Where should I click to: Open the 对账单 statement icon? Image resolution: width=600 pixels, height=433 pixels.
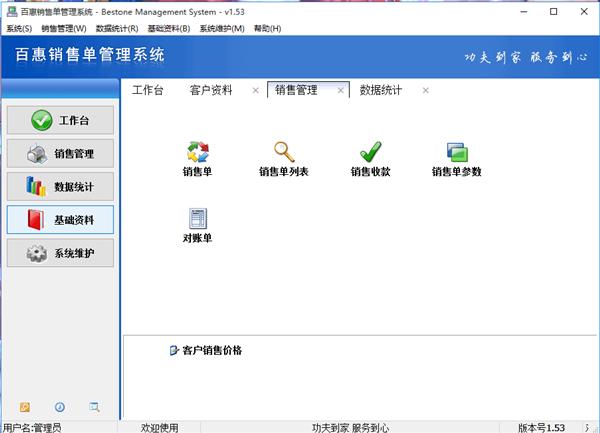click(197, 225)
